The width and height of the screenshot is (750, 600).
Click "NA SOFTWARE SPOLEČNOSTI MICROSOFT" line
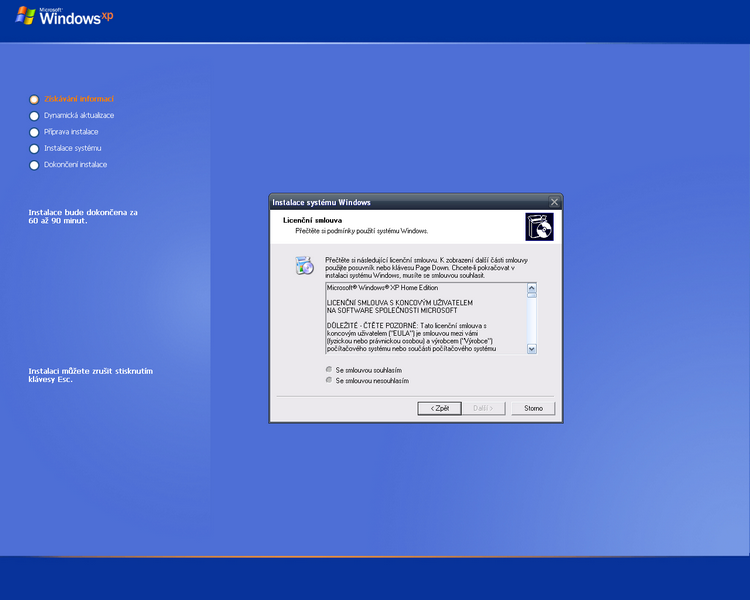(392, 311)
